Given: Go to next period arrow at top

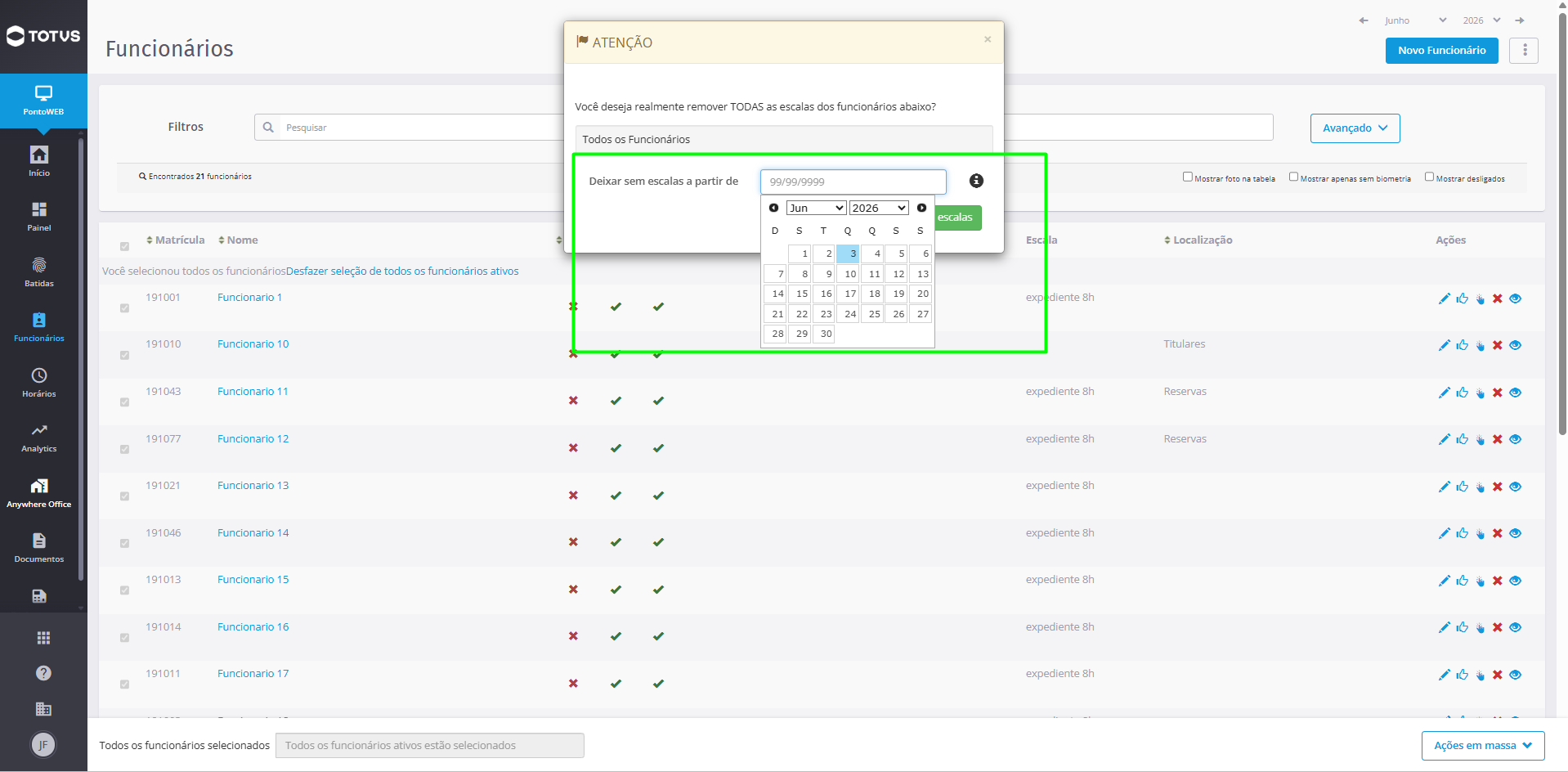Looking at the screenshot, I should pos(1520,20).
